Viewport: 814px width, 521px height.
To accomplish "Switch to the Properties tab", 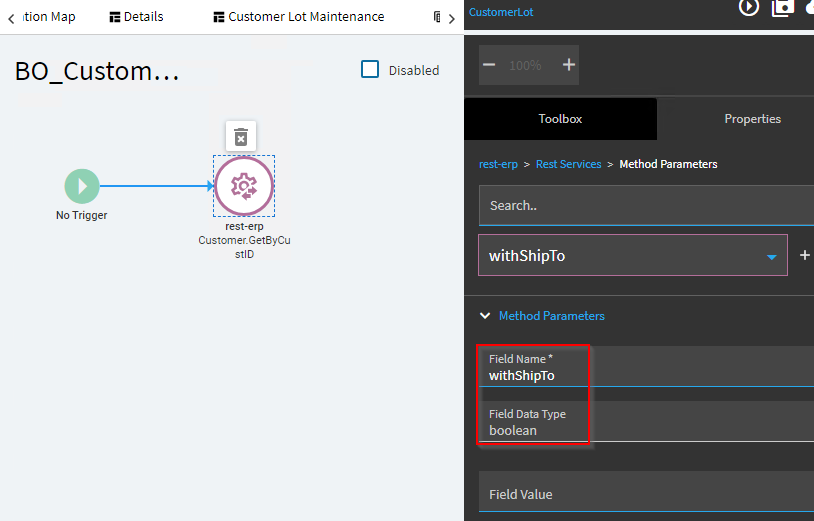I will (752, 119).
